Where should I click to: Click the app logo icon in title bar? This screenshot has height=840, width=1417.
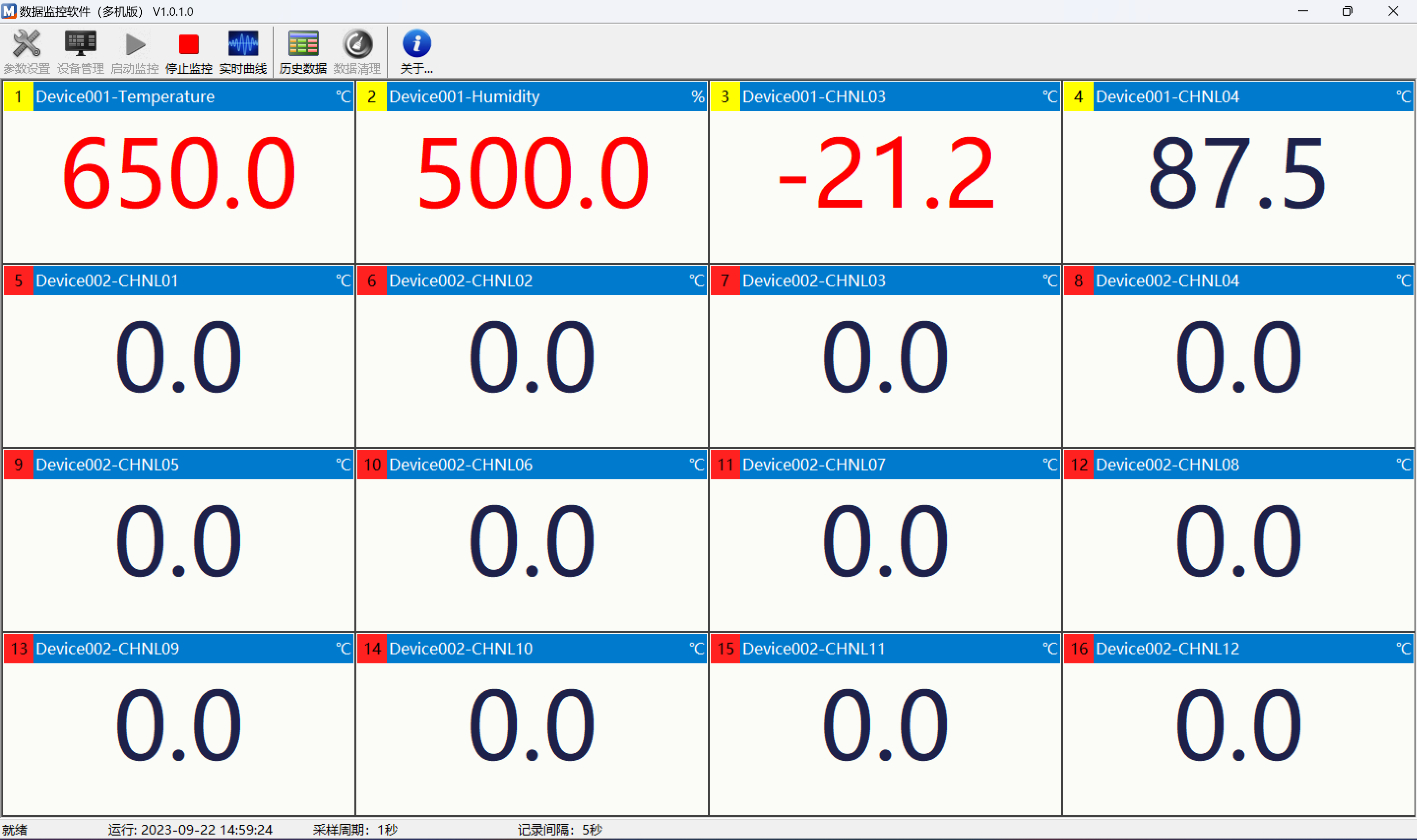[x=9, y=11]
